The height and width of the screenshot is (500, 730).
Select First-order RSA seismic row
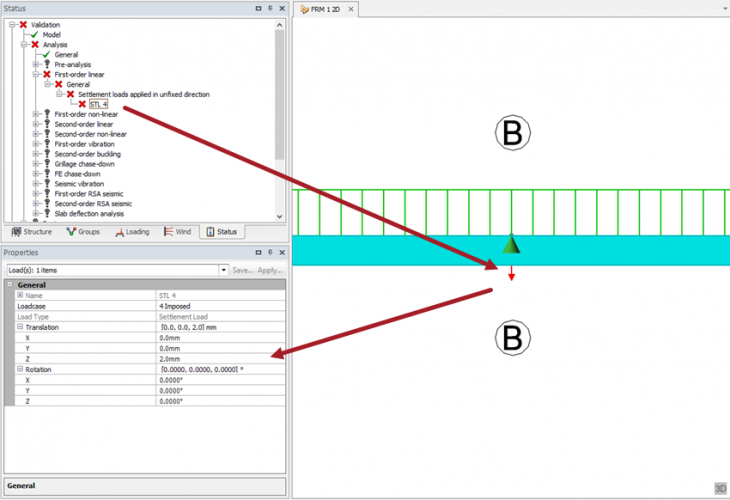tap(88, 194)
